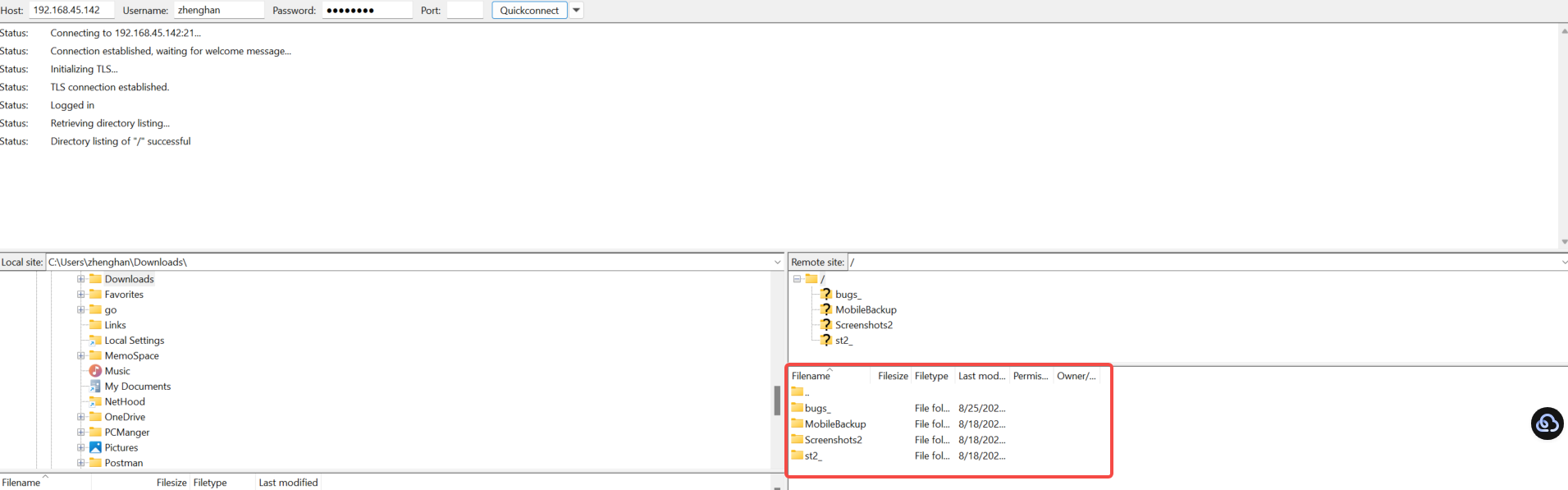Screen dimensions: 1568x490
Task: Sort remote list by Last modified column
Action: (x=981, y=376)
